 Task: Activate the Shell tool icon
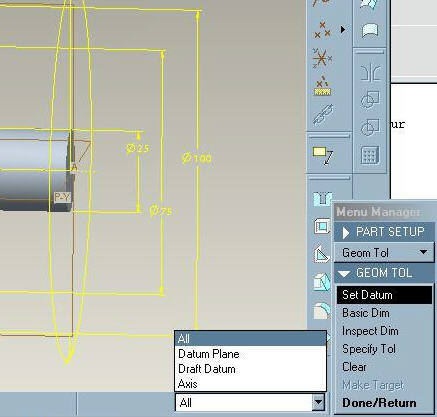322,227
